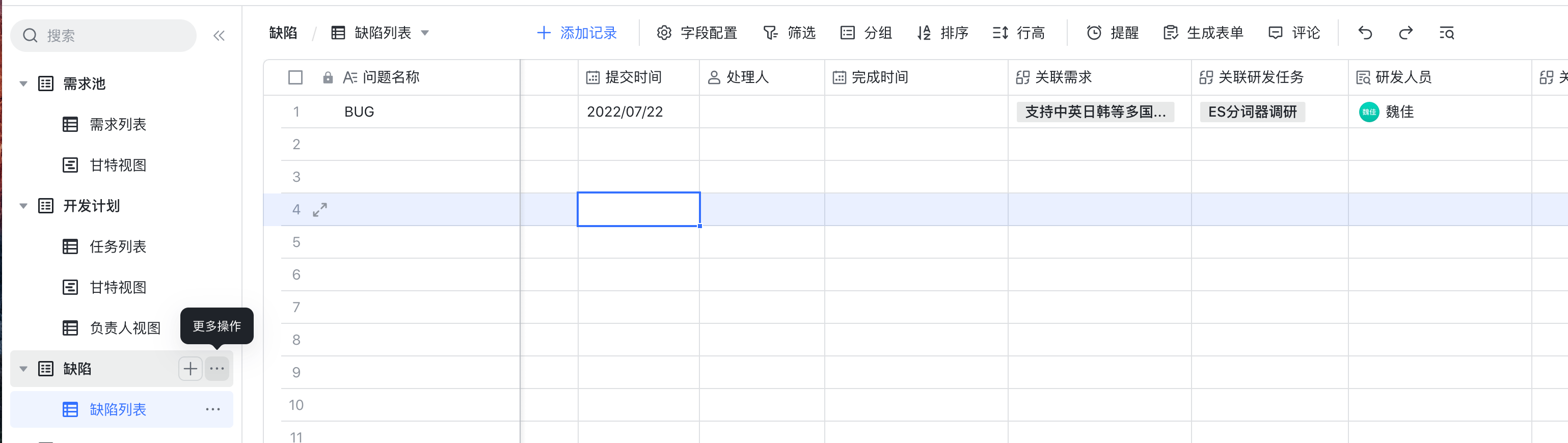Click the 关联需求 column header
Image resolution: width=1568 pixels, height=443 pixels.
[x=1099, y=77]
